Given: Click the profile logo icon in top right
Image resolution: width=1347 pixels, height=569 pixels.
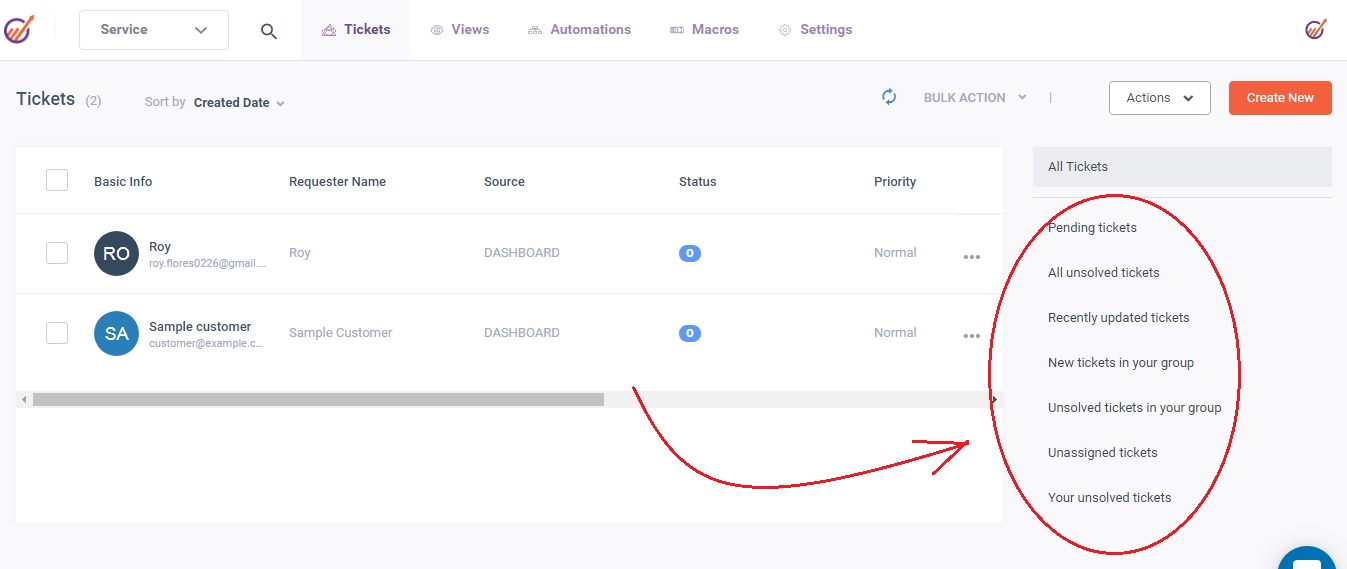Looking at the screenshot, I should point(1316,30).
